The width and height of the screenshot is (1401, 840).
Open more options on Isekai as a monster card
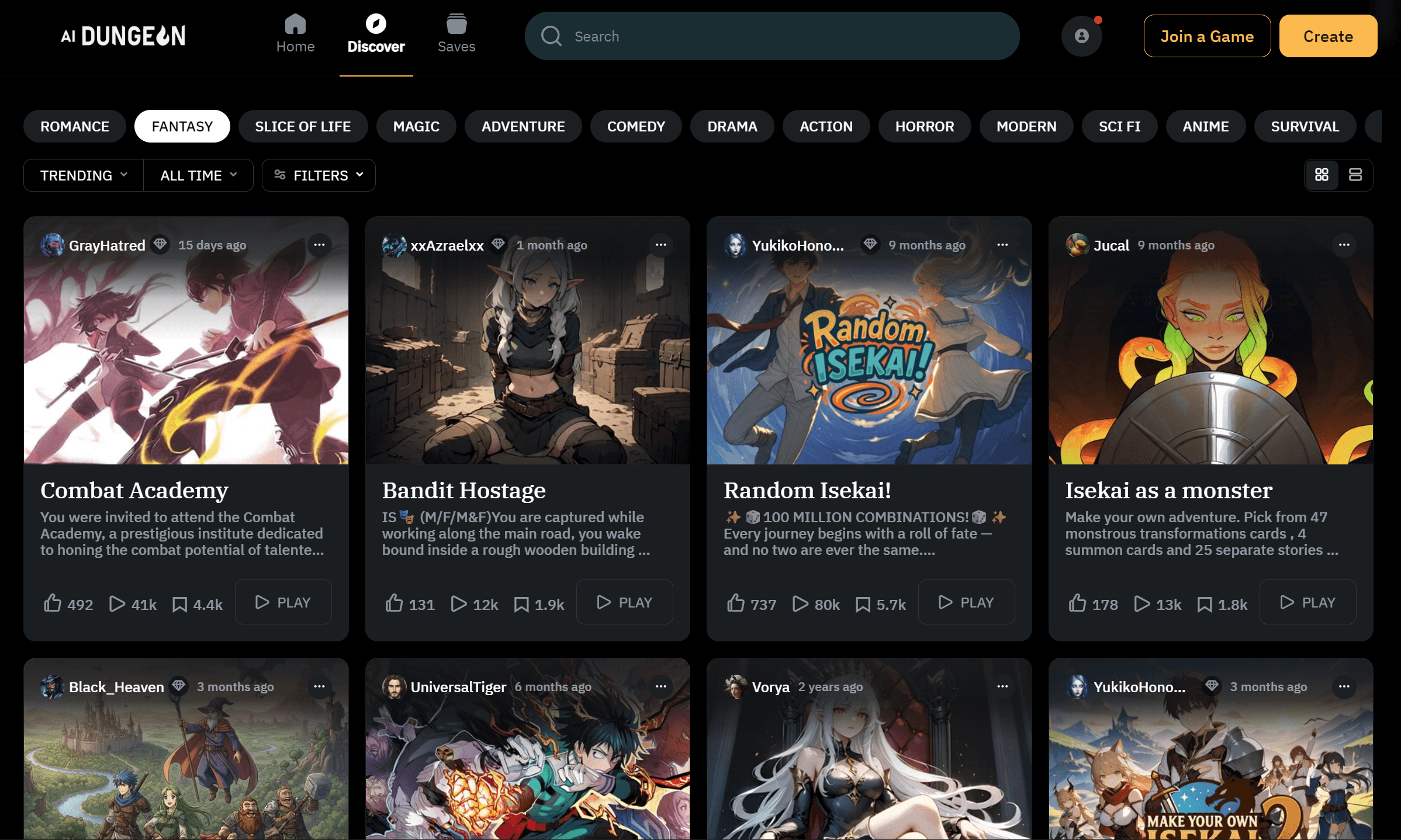(1344, 245)
